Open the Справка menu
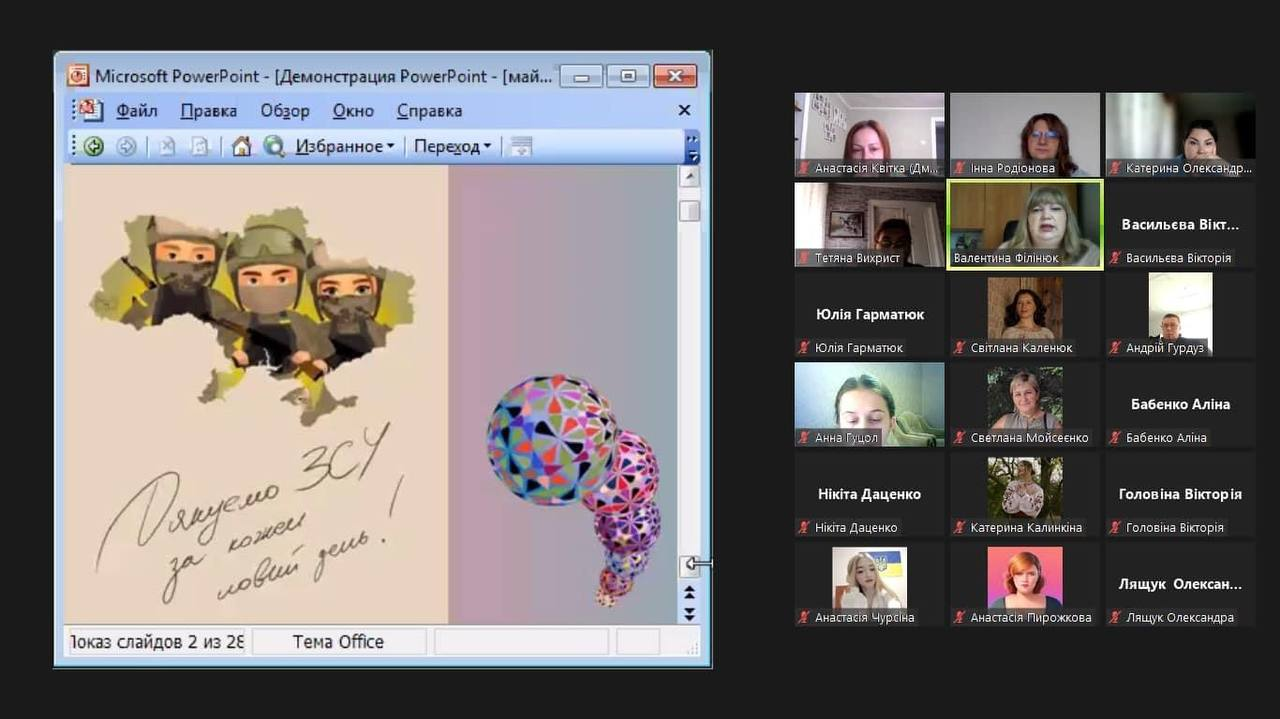The image size is (1280, 719). pos(429,110)
